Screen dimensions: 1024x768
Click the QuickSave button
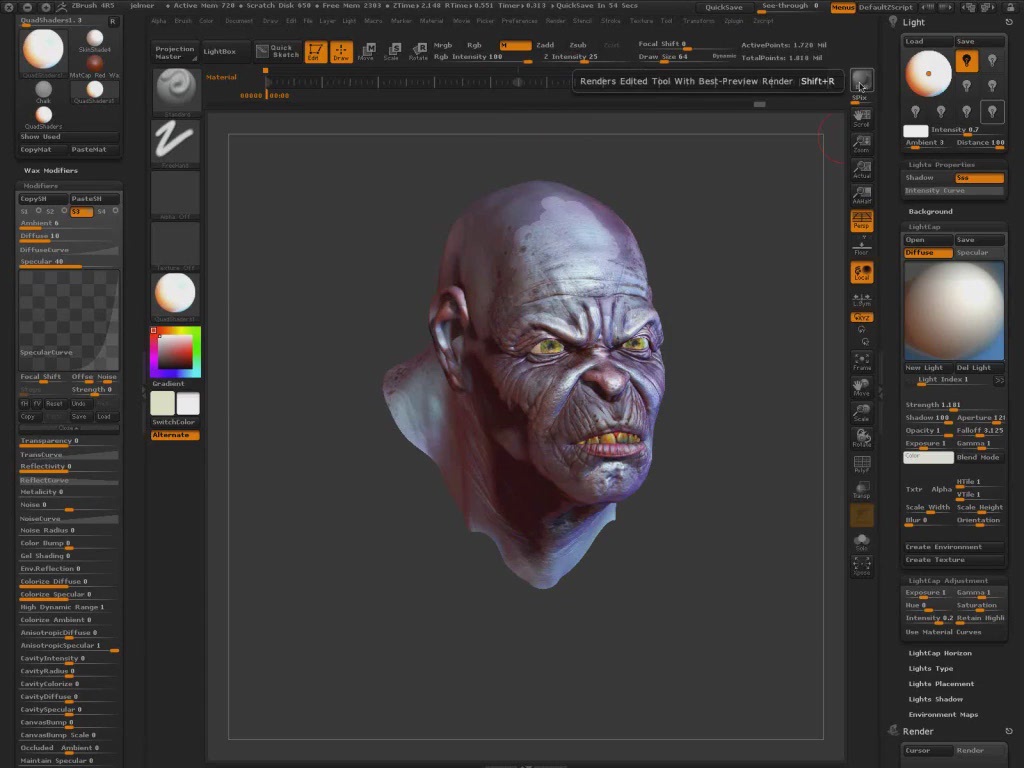(x=723, y=7)
